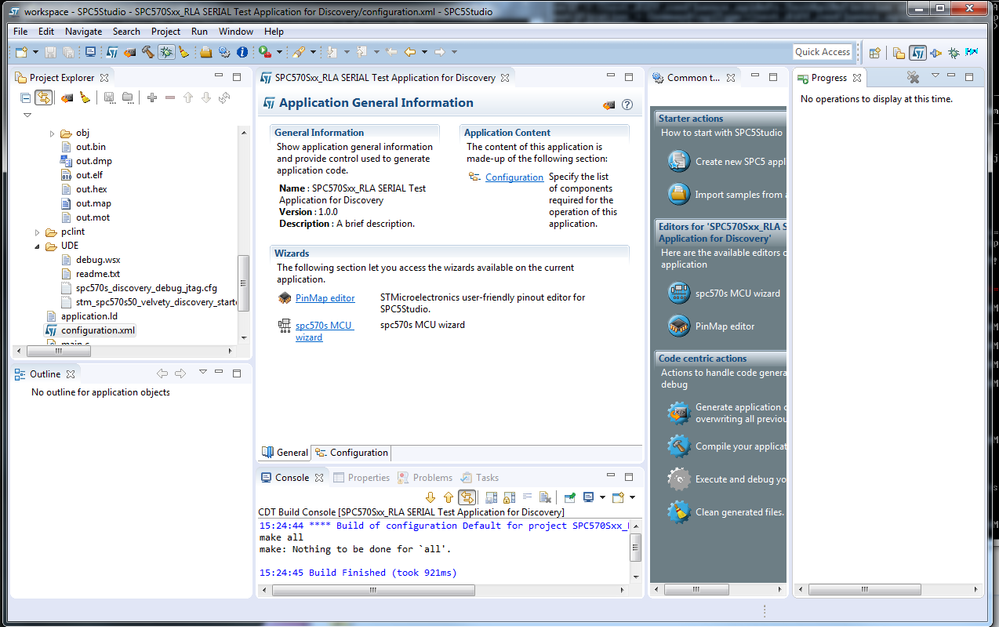Select application.ld in Project Explorer

point(82,317)
